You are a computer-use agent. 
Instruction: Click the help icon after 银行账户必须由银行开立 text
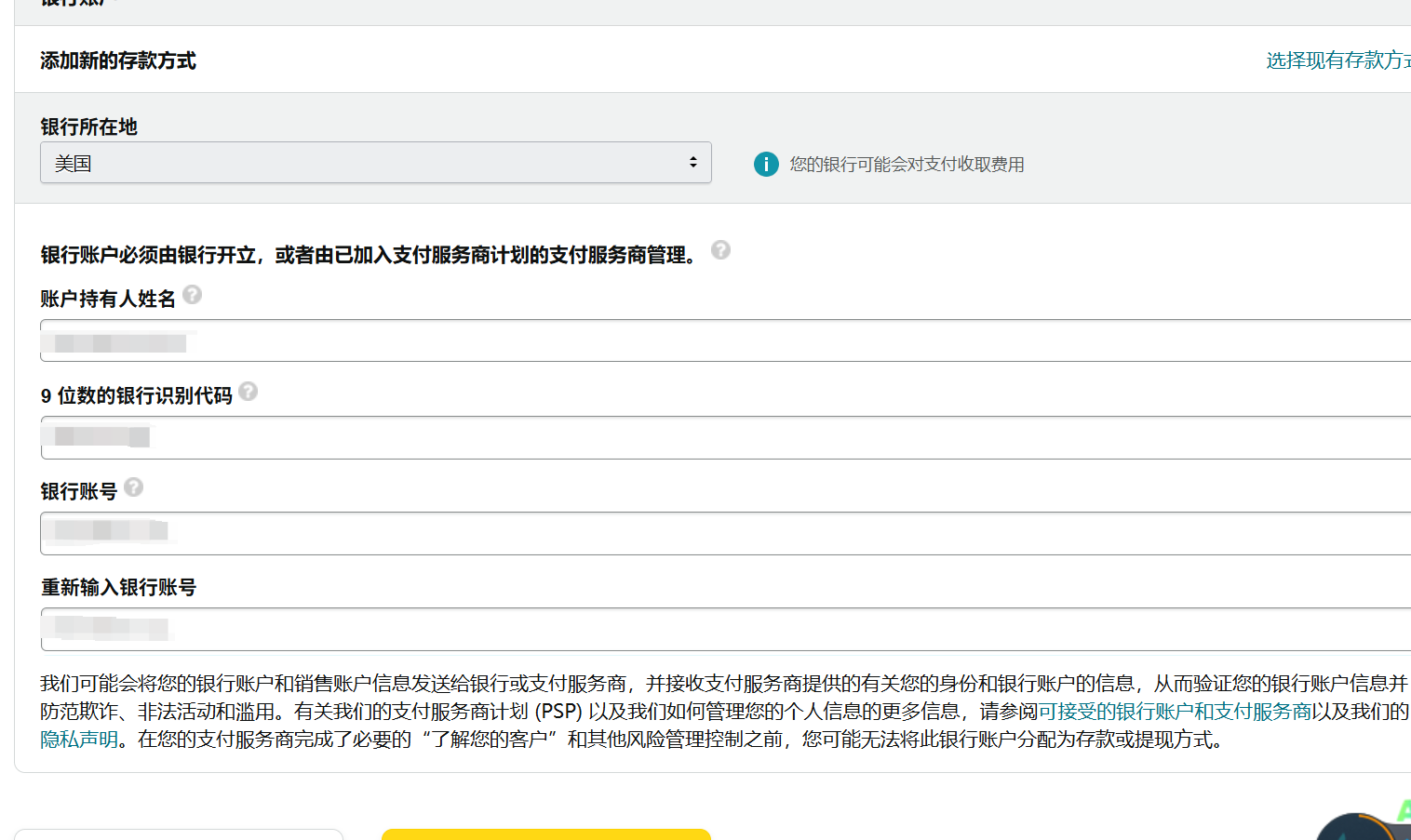tap(720, 250)
